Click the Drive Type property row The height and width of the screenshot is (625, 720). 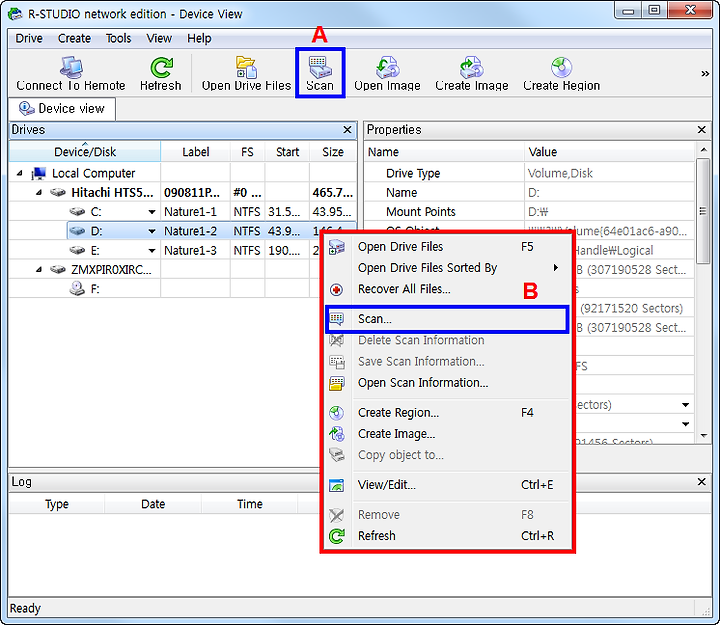click(x=529, y=174)
